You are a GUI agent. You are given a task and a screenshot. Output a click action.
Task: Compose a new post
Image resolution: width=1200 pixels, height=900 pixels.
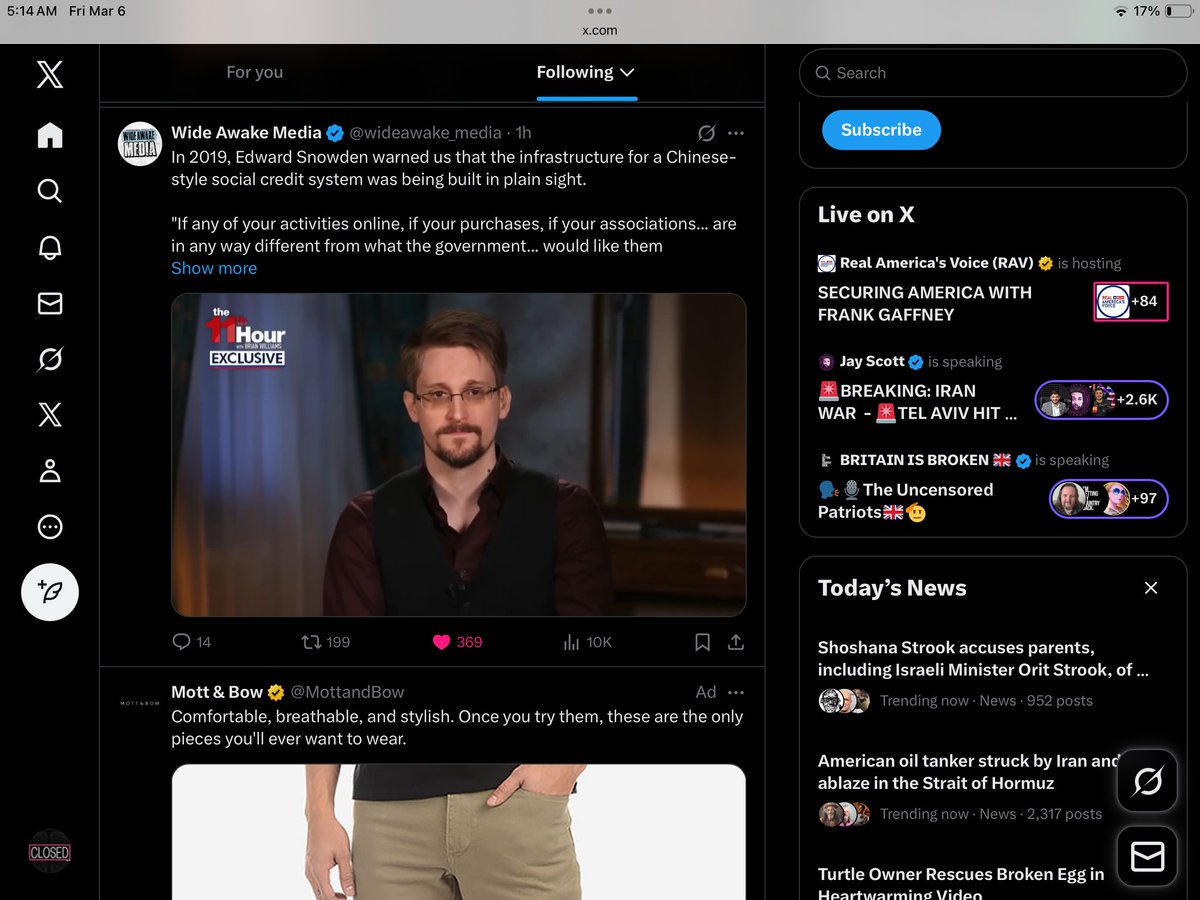pos(49,592)
